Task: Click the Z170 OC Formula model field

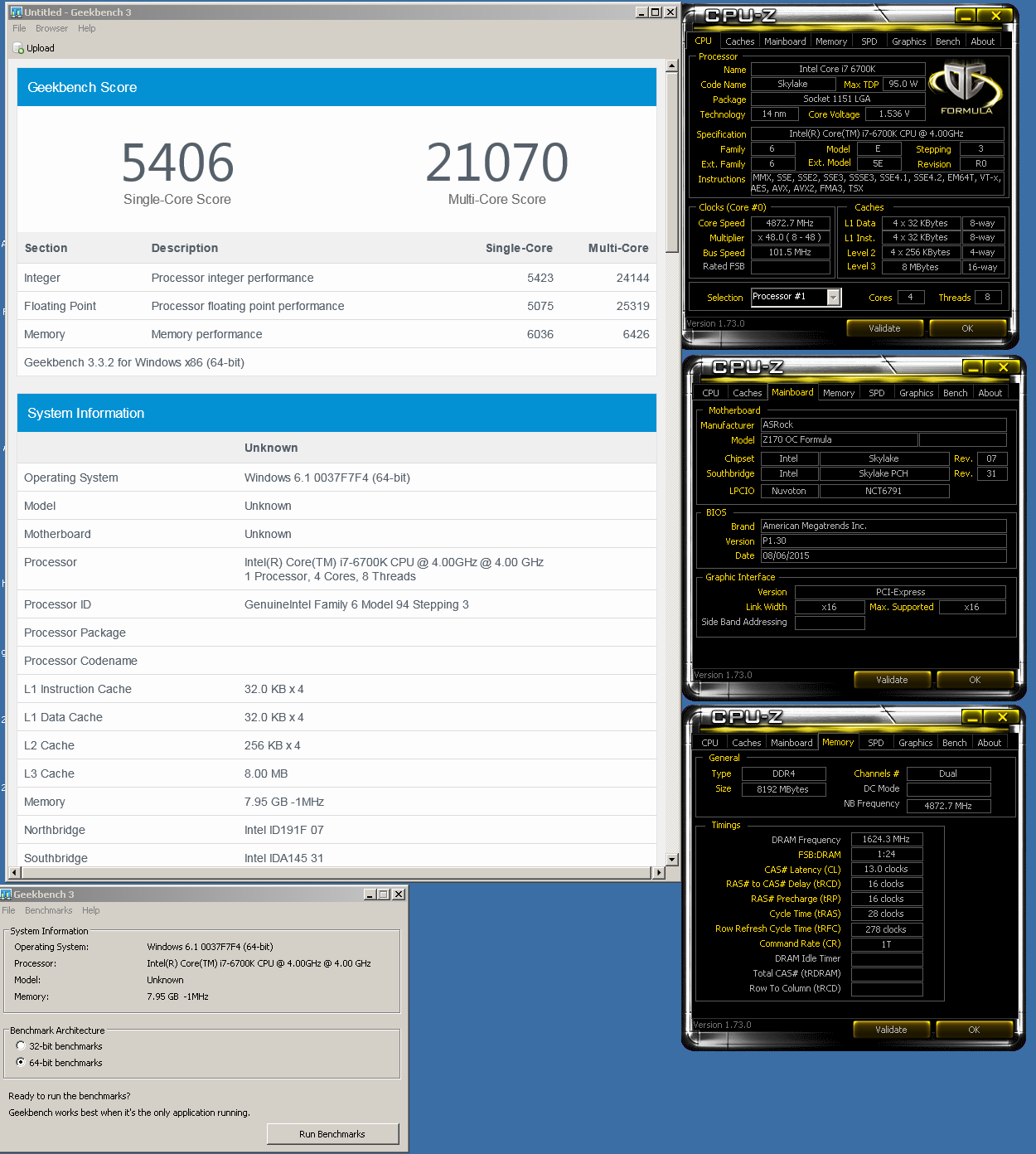Action: pyautogui.click(x=839, y=440)
